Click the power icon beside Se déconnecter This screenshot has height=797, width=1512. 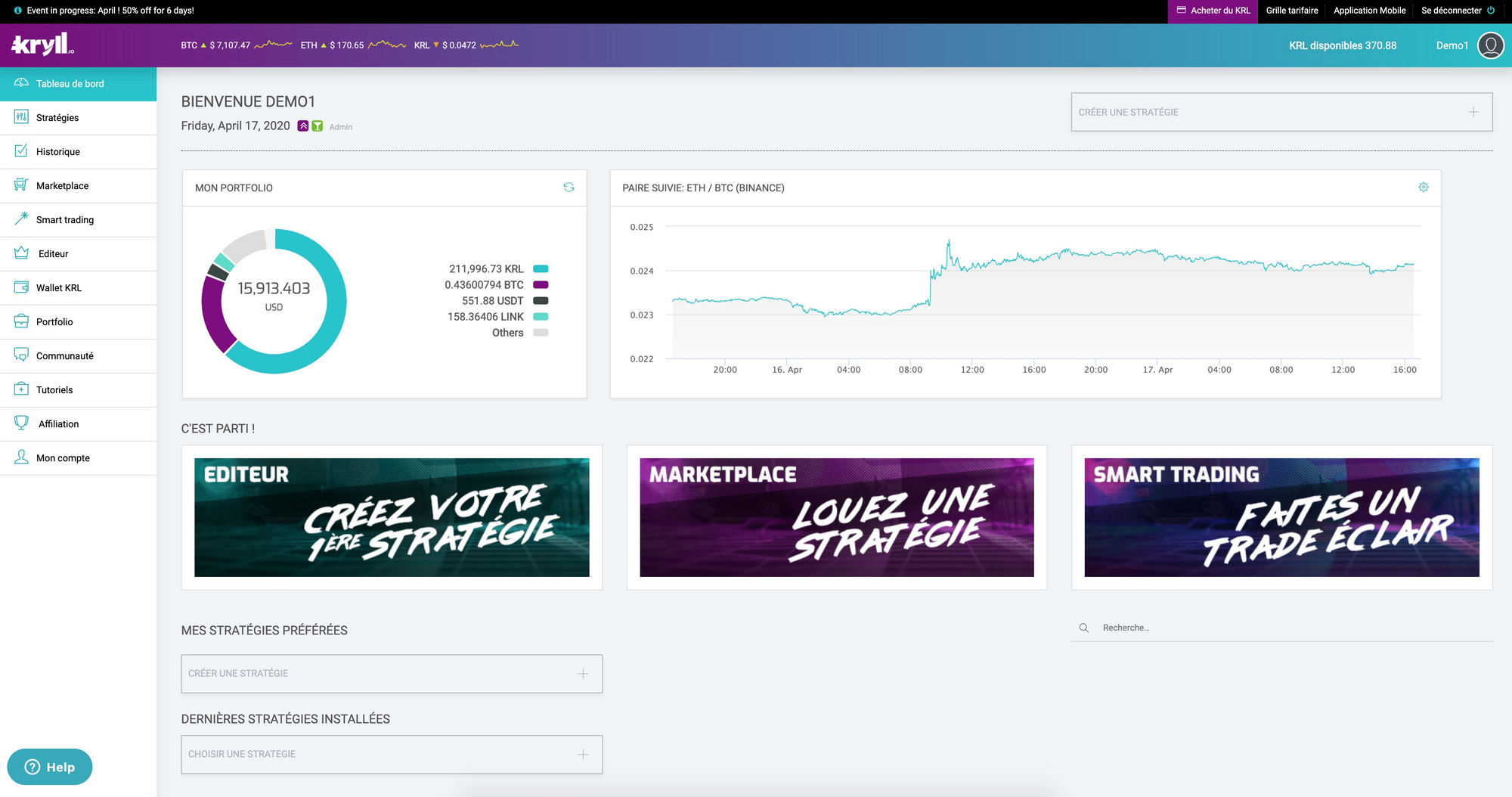[x=1491, y=11]
